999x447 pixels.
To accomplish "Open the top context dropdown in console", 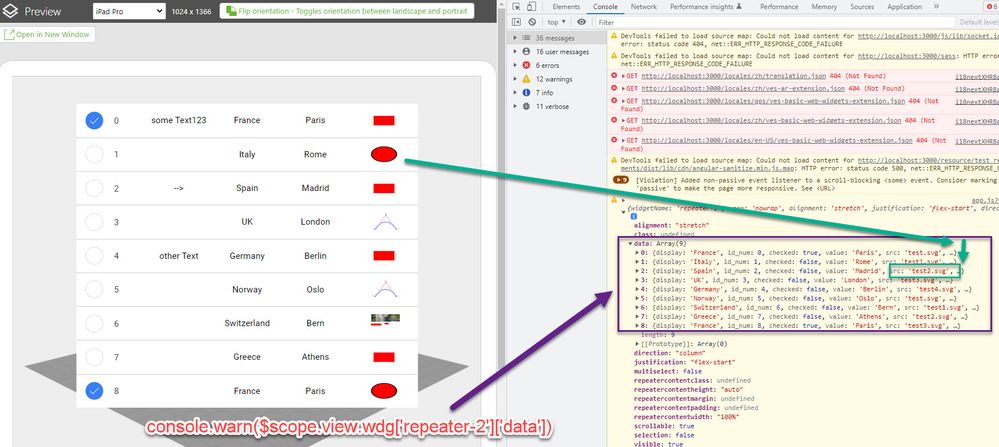I will tap(556, 22).
